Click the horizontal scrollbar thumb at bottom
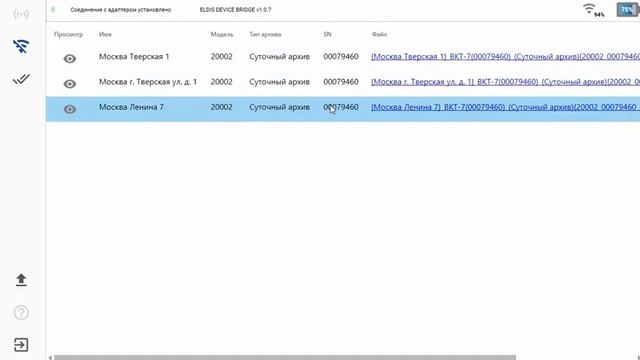This screenshot has height=360, width=640. click(285, 358)
